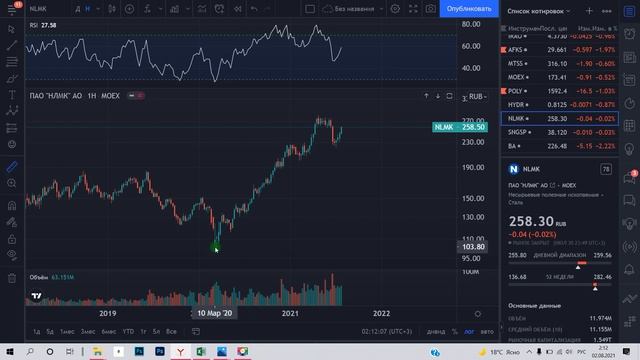Open the RUB currency dropdown

click(x=478, y=96)
